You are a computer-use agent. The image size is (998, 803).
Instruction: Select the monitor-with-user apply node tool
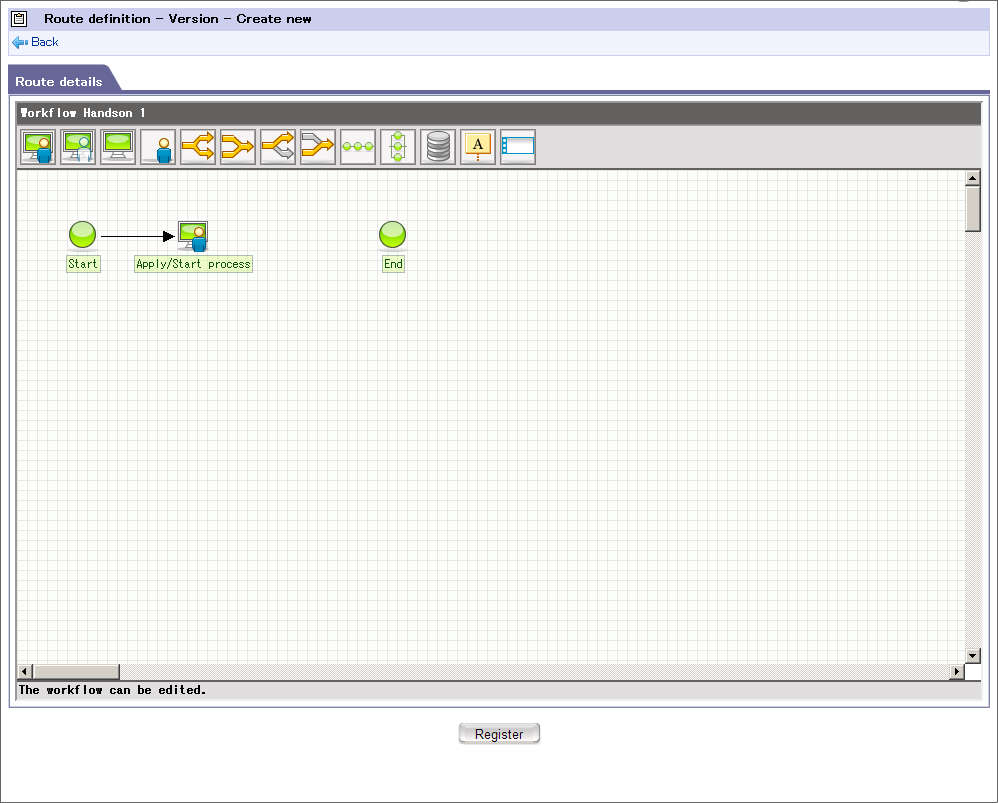click(x=38, y=147)
